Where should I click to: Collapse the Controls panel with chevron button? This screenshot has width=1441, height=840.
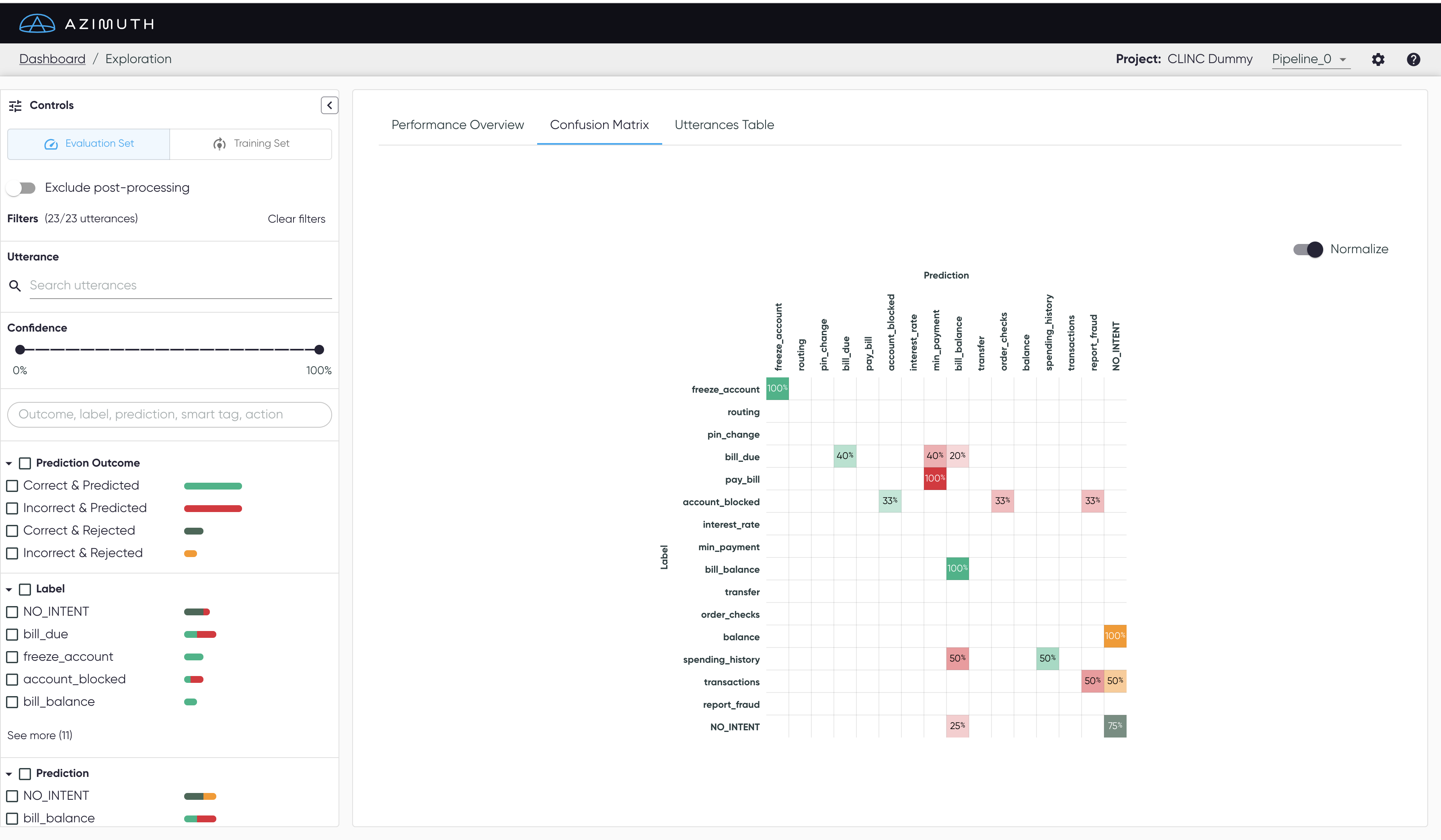point(329,105)
